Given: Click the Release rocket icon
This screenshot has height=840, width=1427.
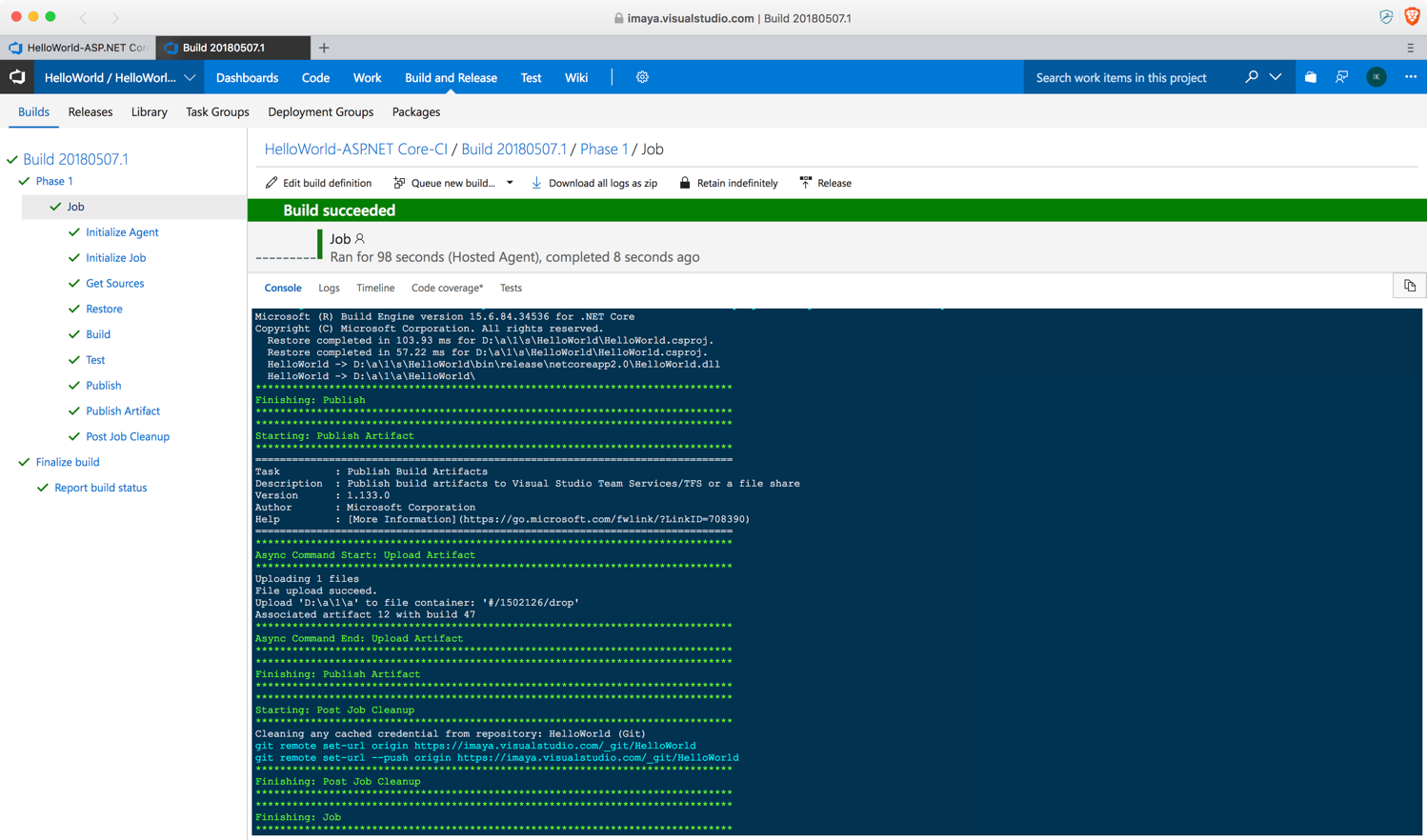Looking at the screenshot, I should click(806, 182).
